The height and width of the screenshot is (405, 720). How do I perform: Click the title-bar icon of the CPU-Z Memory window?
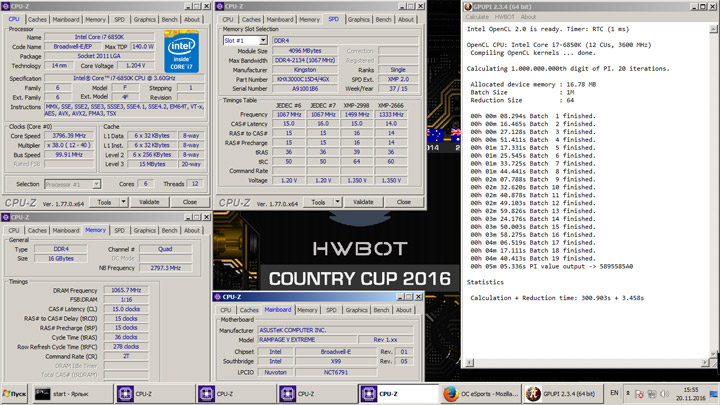6,217
